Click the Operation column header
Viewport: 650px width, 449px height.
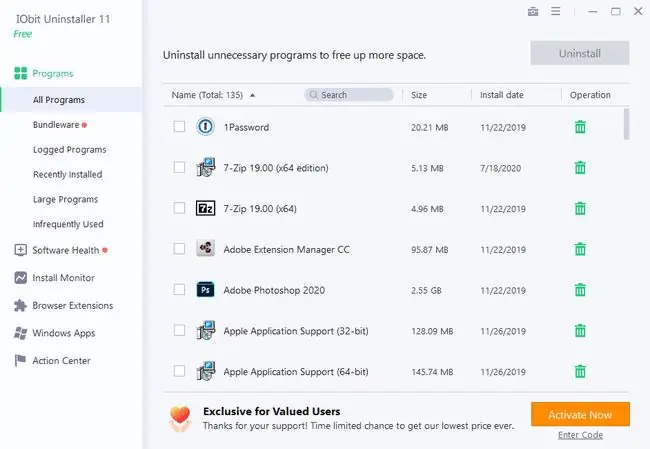coord(590,95)
